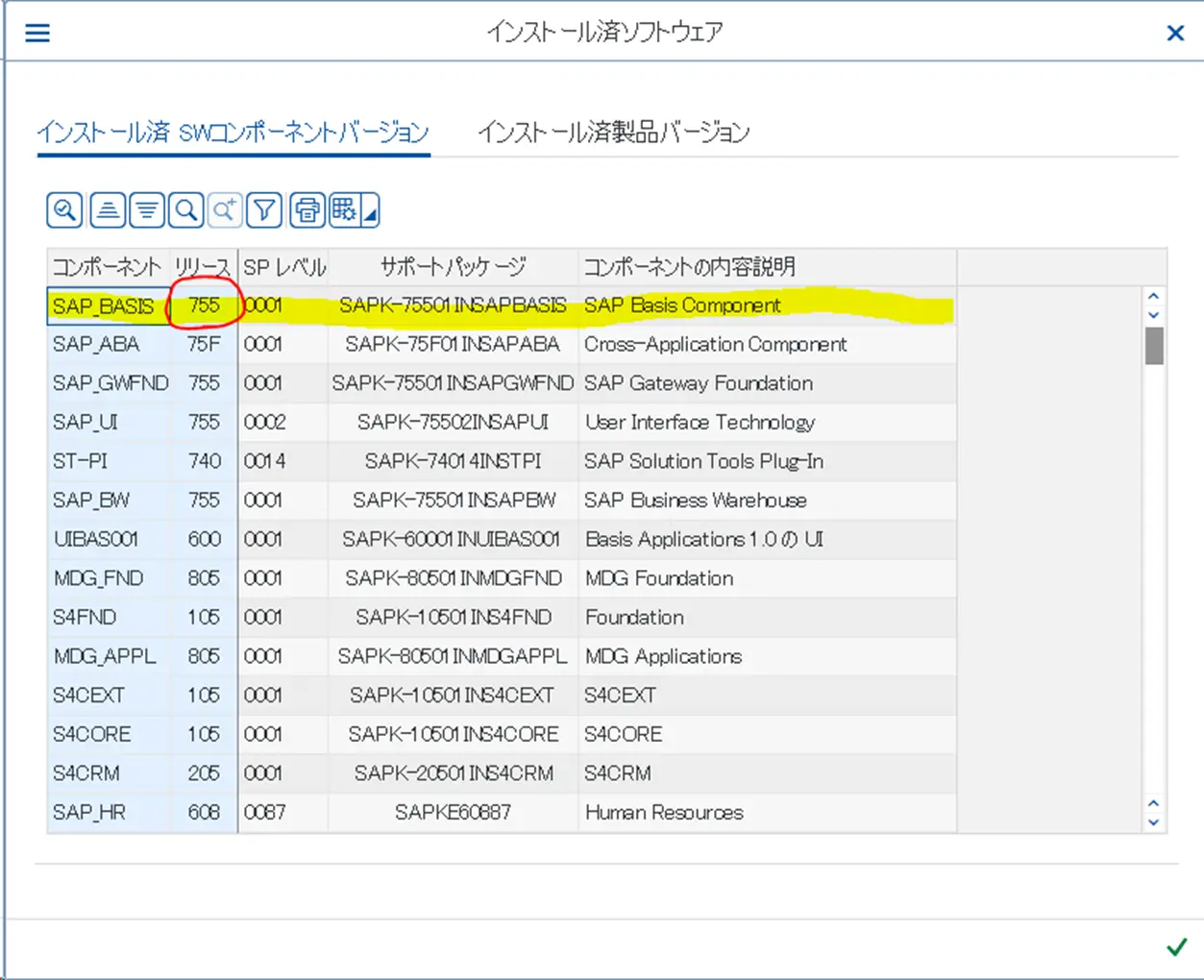Viewport: 1204px width, 980px height.
Task: Click support package SAPK-75501INSAPBW
Action: [x=454, y=501]
